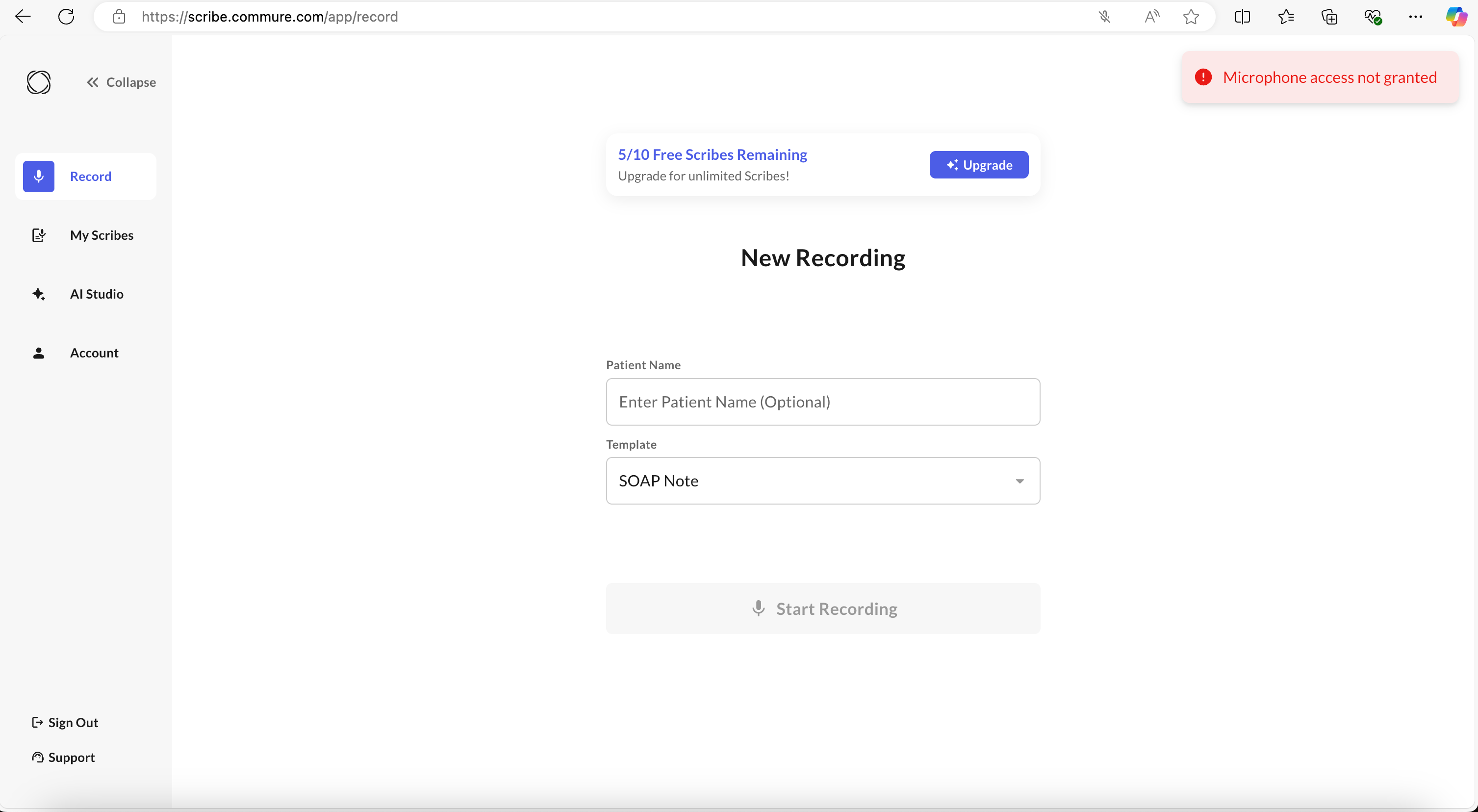
Task: Click the blocked microphone icon in the address bar
Action: click(1104, 17)
